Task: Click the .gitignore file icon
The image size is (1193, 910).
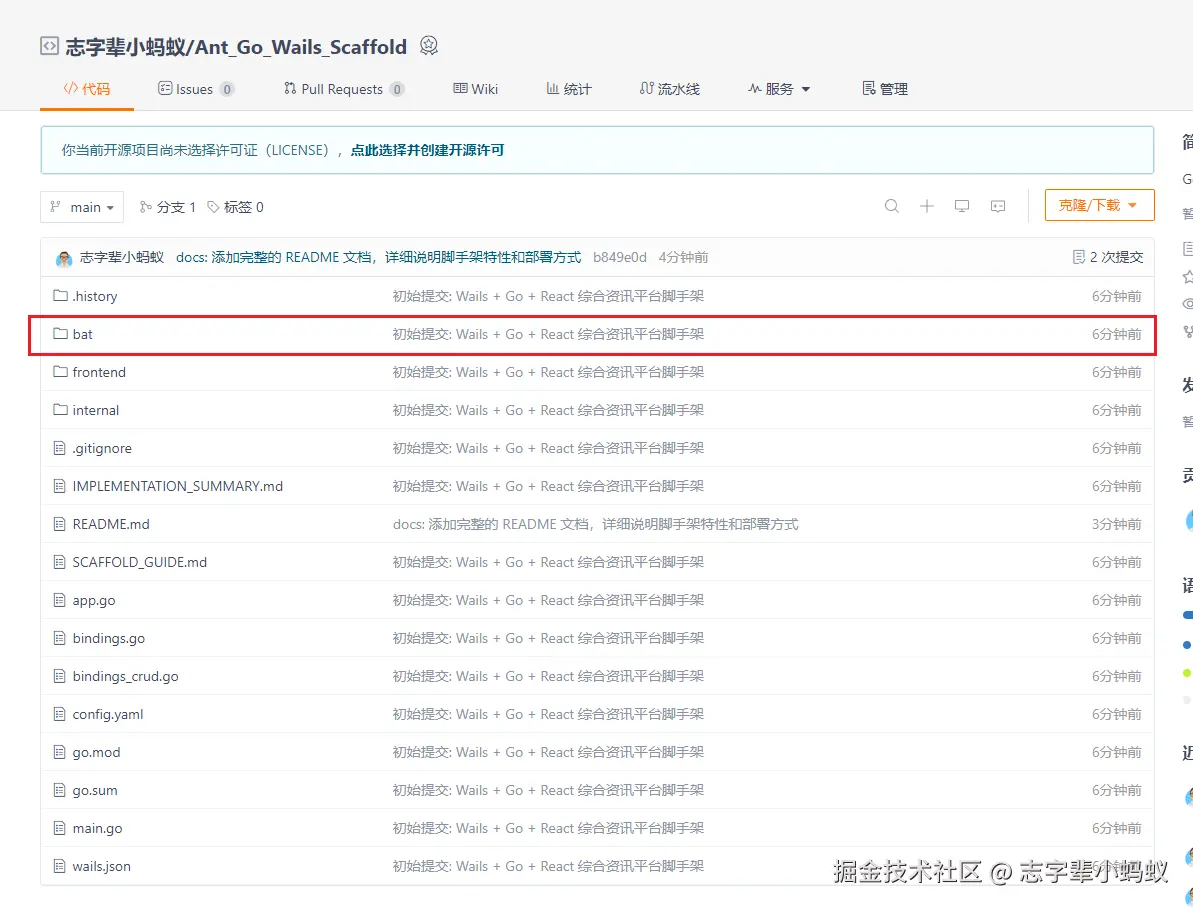Action: tap(59, 448)
